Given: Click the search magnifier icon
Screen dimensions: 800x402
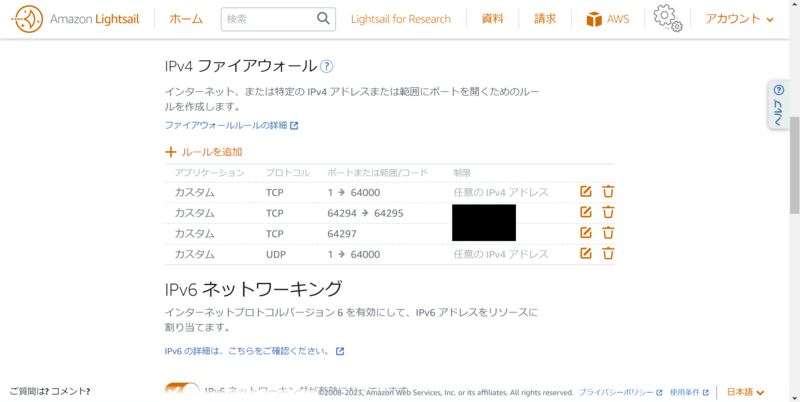Looking at the screenshot, I should 323,19.
